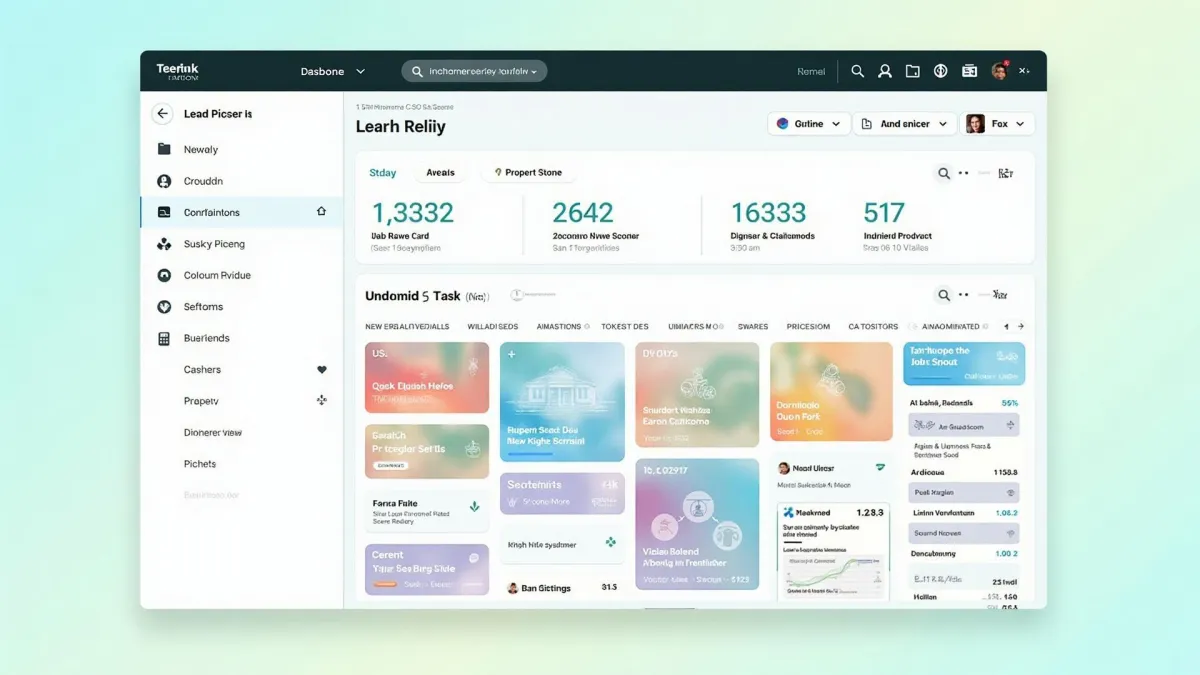1200x675 pixels.
Task: Click the home icon on the Confaintons row
Action: 321,212
